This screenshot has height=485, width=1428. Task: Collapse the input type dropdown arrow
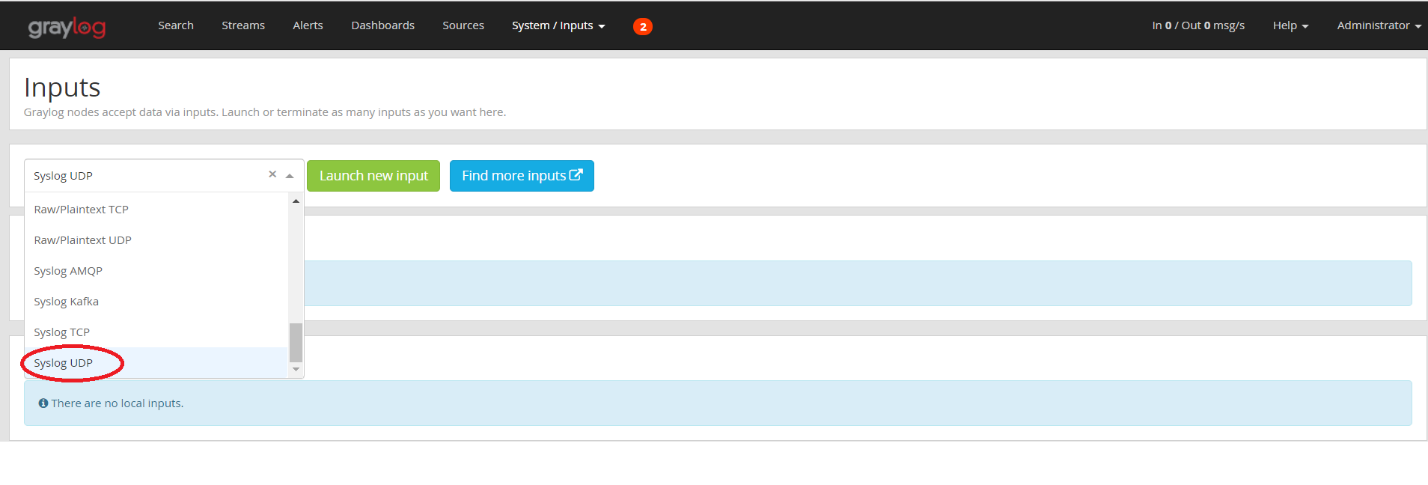[x=290, y=175]
